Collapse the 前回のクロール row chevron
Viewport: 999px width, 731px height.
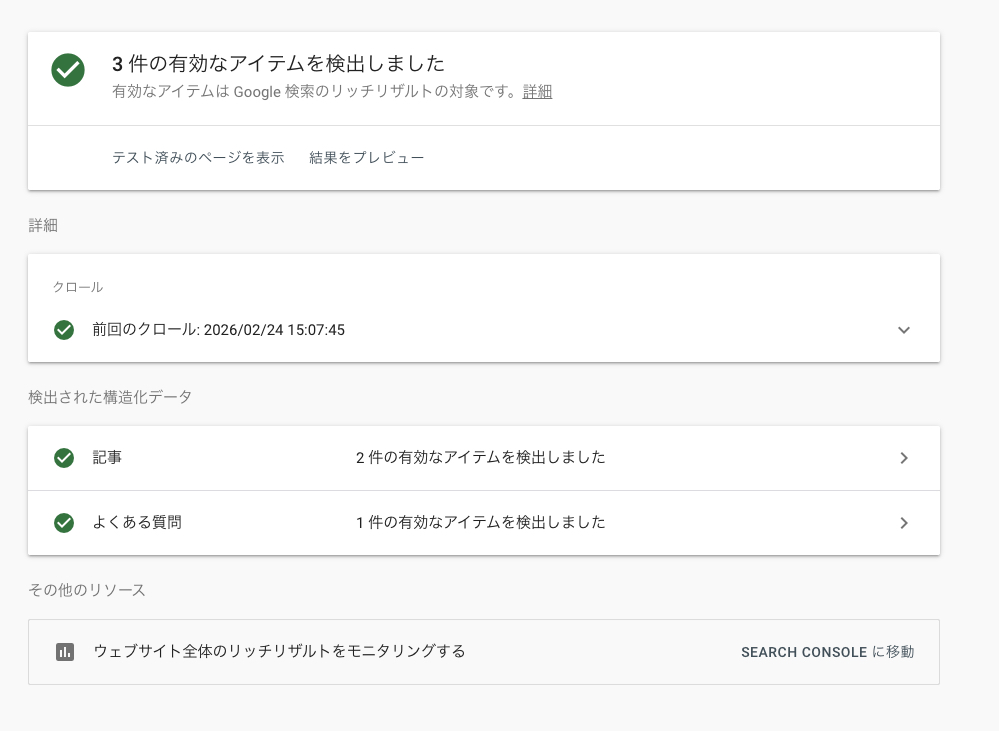point(903,329)
